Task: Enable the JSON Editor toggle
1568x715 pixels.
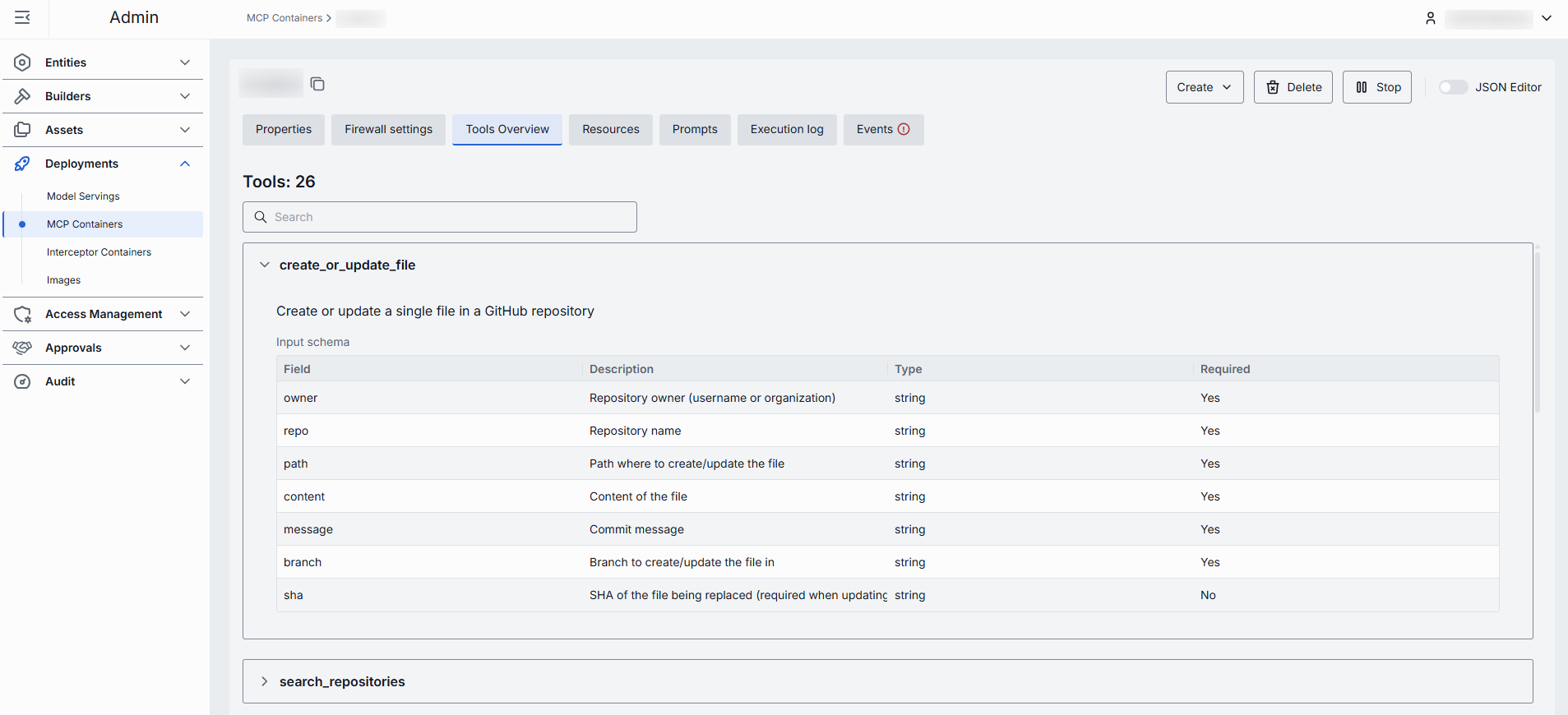Action: pos(1452,87)
